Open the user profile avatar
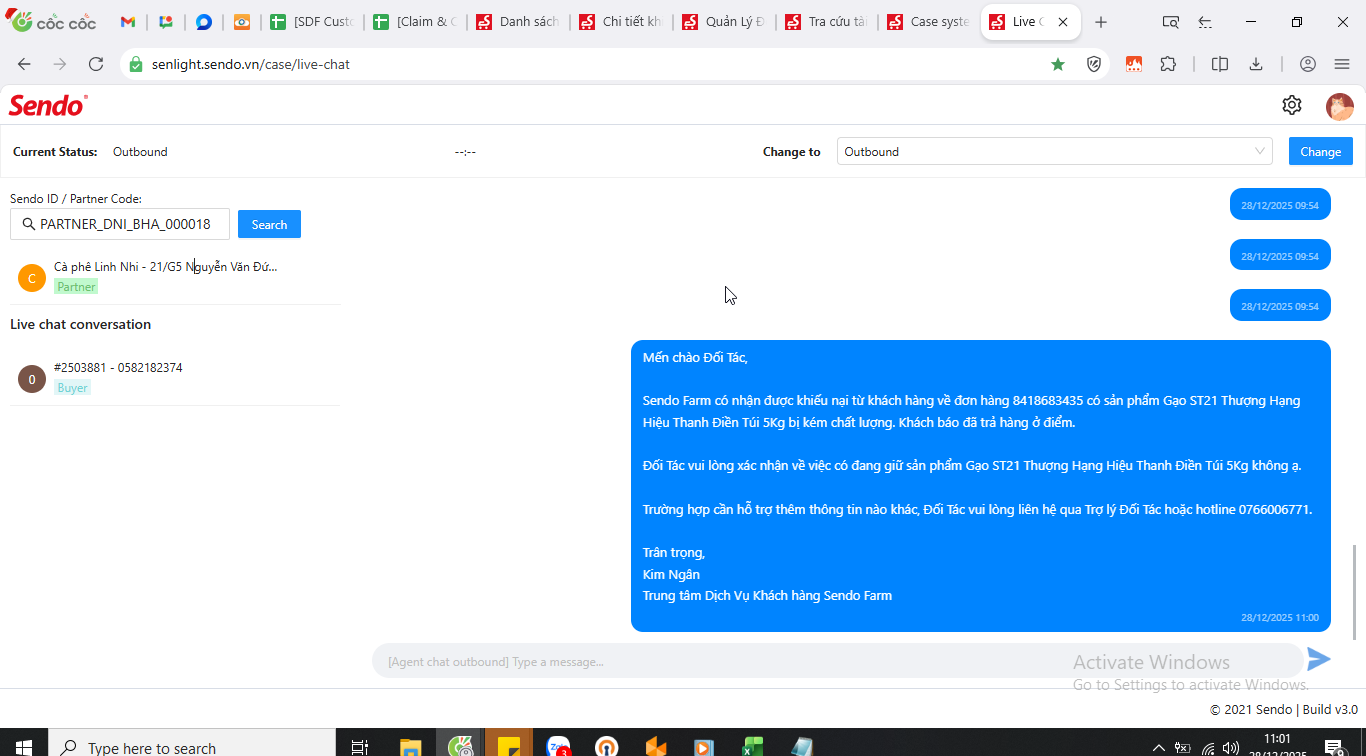The image size is (1366, 756). (x=1340, y=106)
